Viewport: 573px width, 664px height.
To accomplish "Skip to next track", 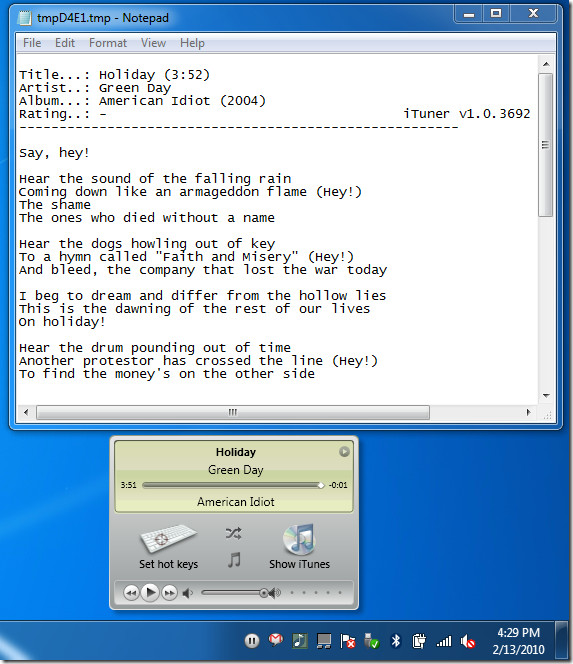I will pyautogui.click(x=169, y=593).
